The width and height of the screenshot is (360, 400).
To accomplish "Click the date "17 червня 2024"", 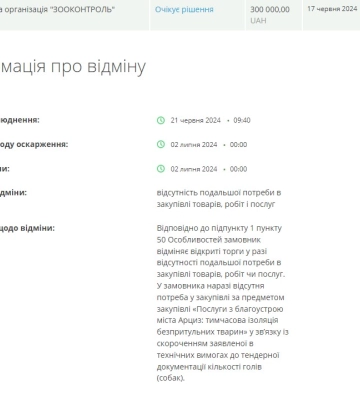I will 332,9.
